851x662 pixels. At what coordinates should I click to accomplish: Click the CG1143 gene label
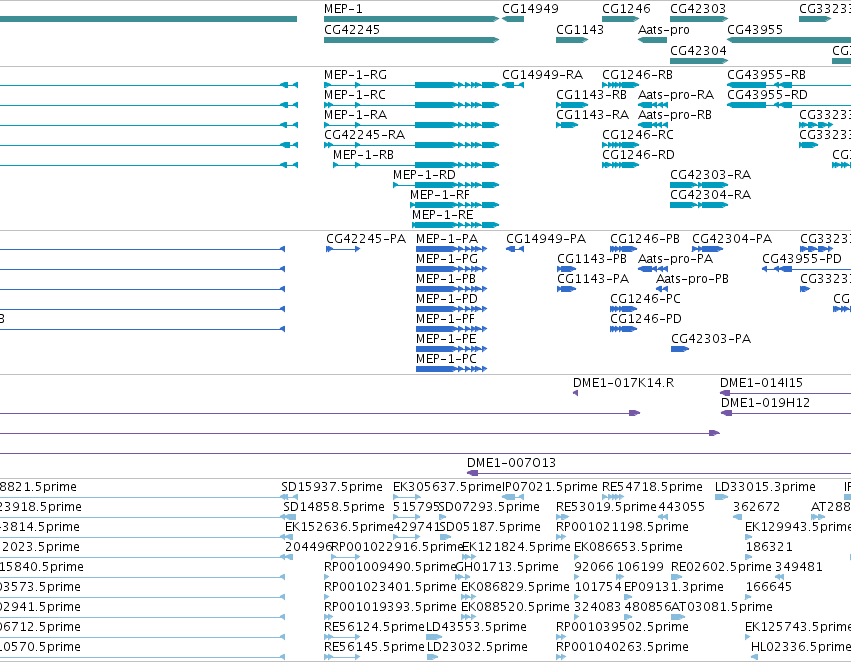tap(580, 30)
